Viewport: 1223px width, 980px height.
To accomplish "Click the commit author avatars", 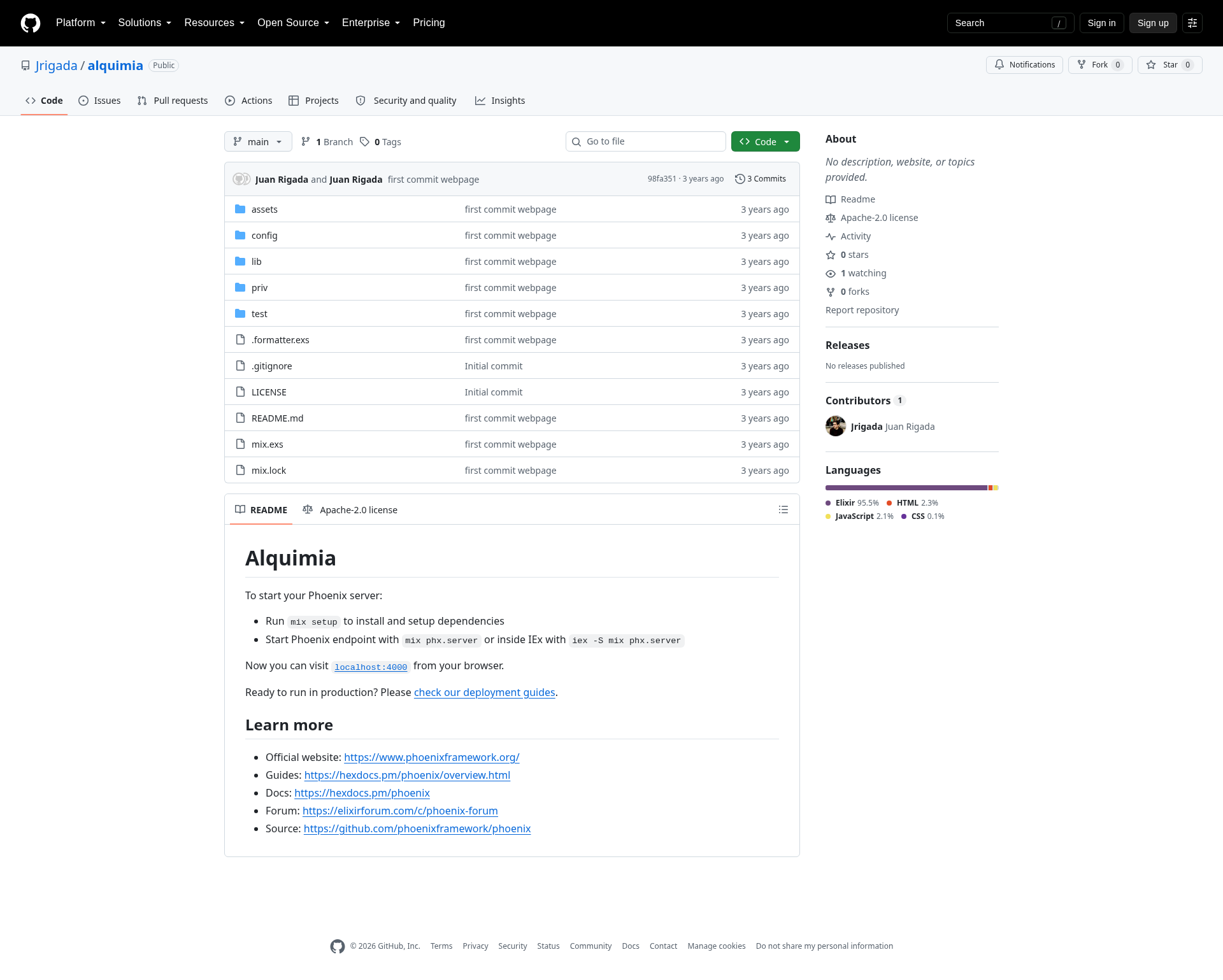I will point(241,180).
